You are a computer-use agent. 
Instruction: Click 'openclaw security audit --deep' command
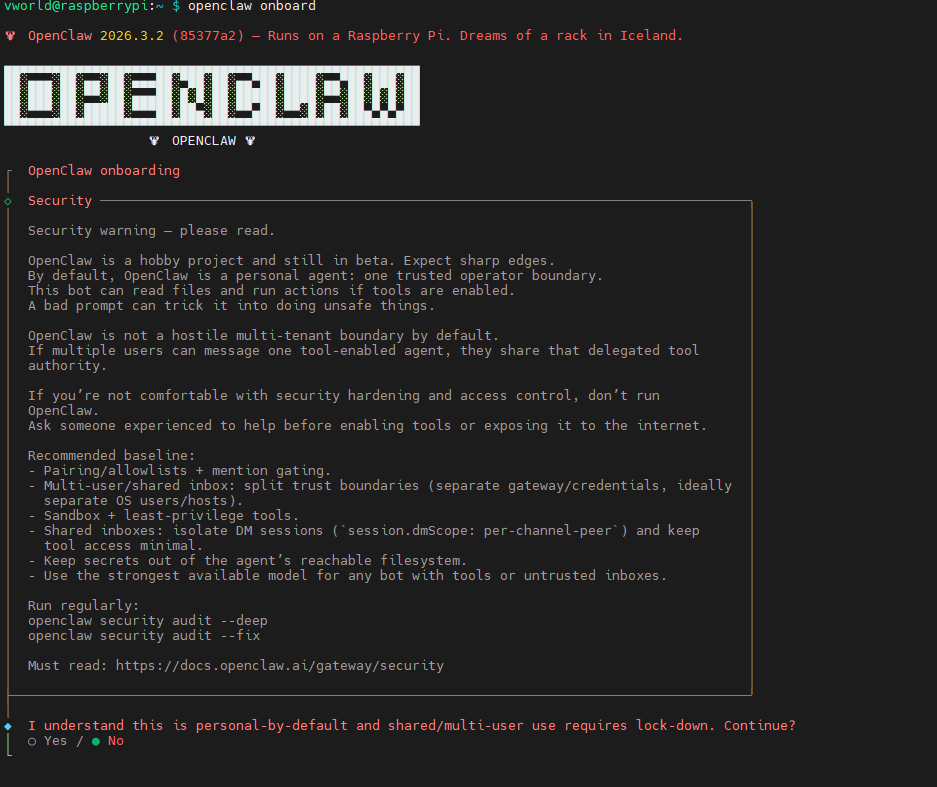click(x=148, y=621)
